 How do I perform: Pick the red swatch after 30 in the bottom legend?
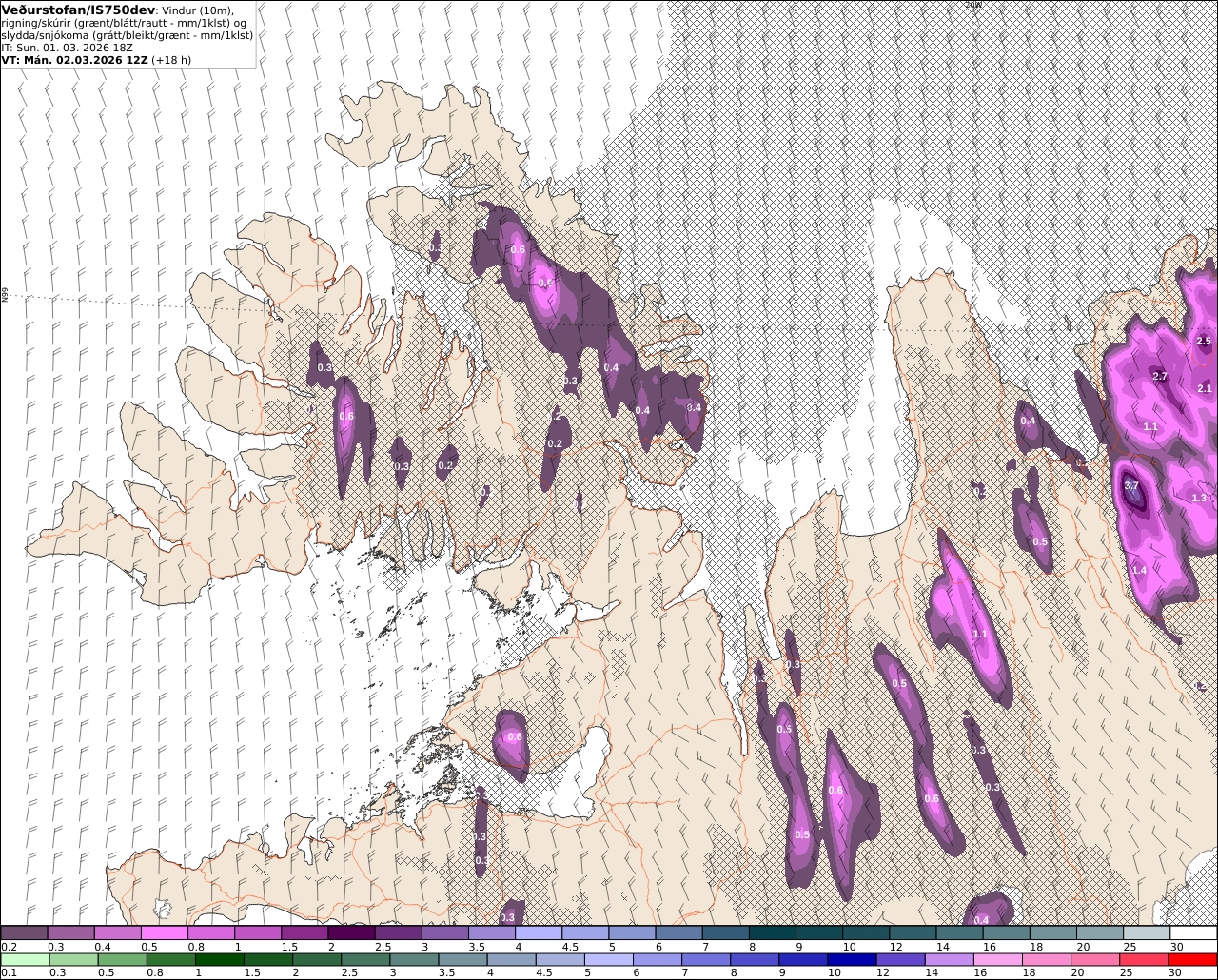[x=1194, y=959]
